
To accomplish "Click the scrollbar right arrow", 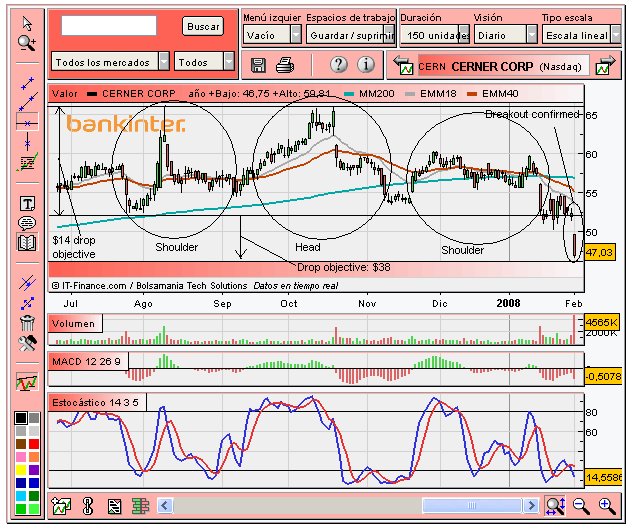I will [x=531, y=505].
